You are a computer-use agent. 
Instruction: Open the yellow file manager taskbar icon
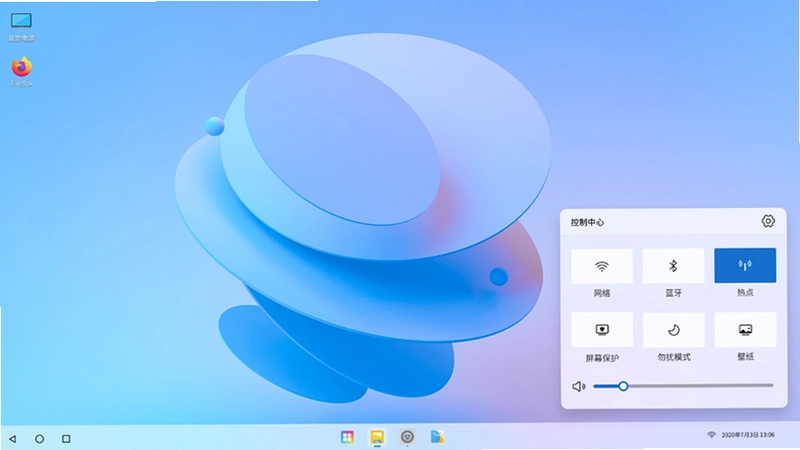377,437
